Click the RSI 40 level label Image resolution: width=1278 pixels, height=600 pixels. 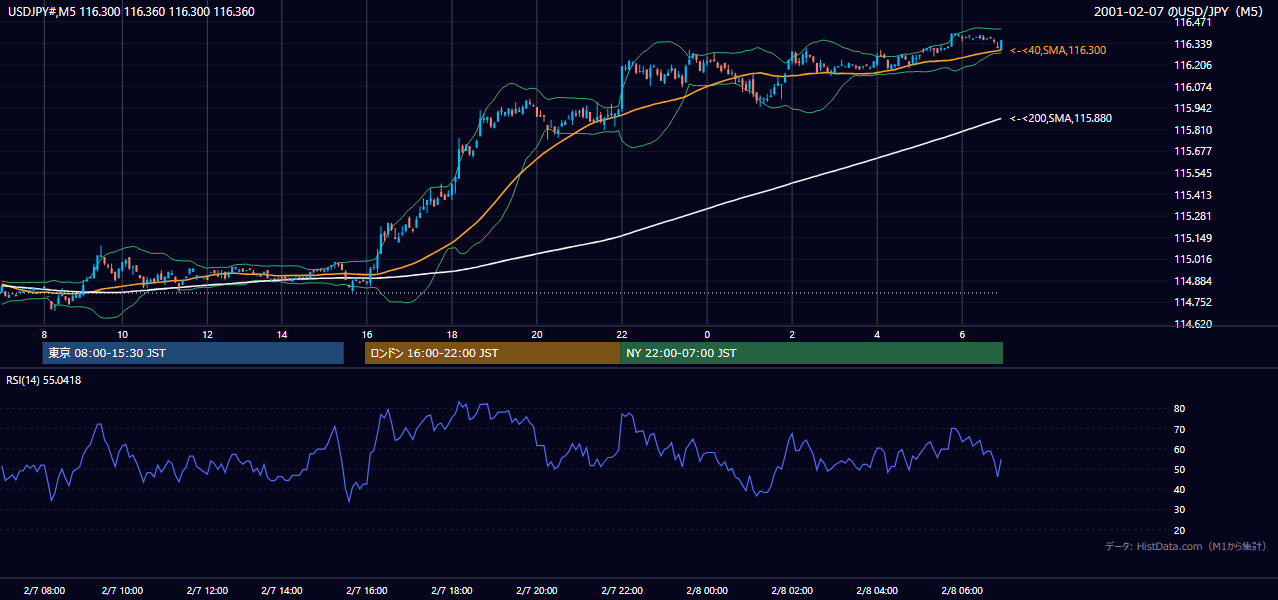pyautogui.click(x=1179, y=489)
